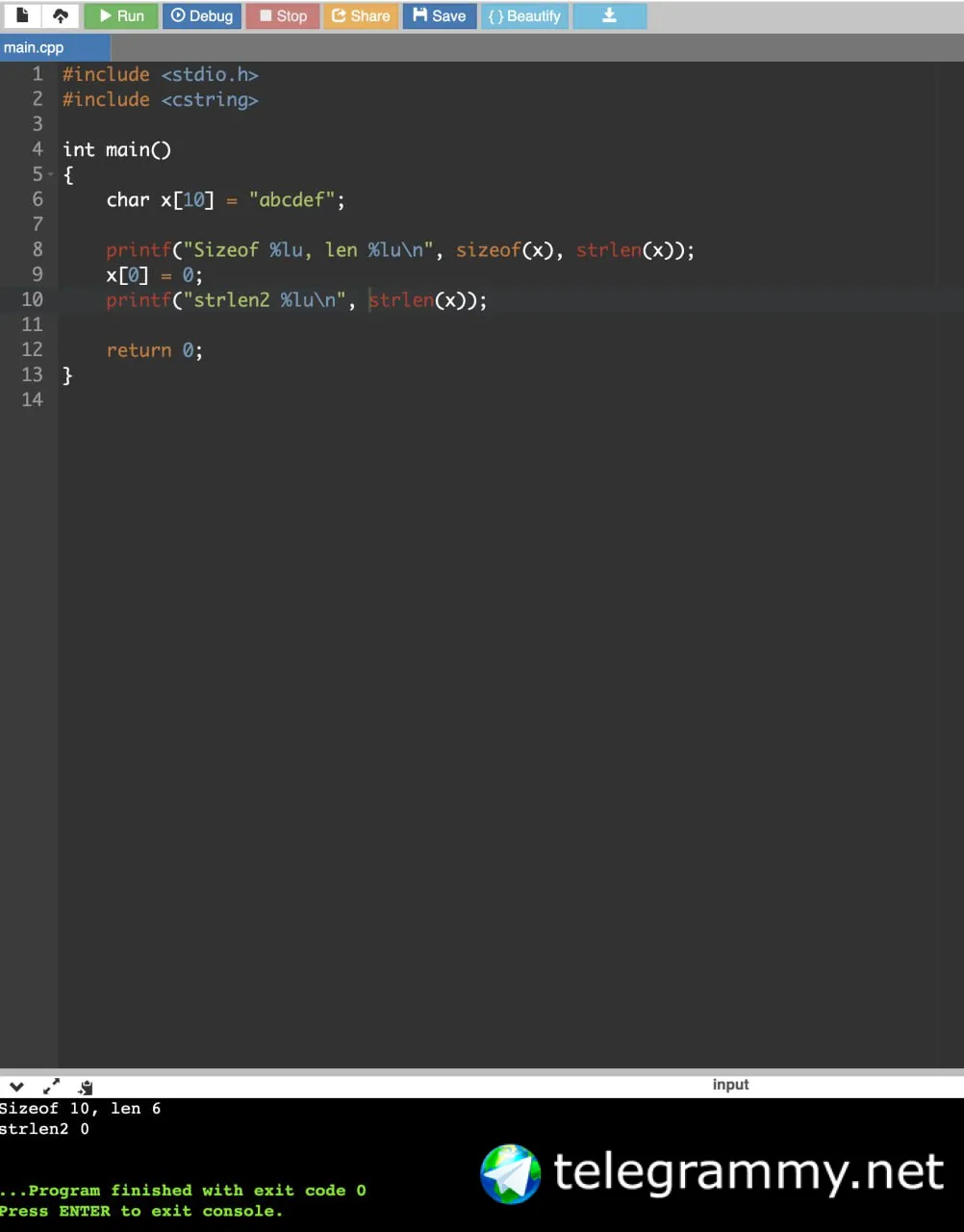Download the code with the download icon
The height and width of the screenshot is (1232, 964).
coord(609,15)
